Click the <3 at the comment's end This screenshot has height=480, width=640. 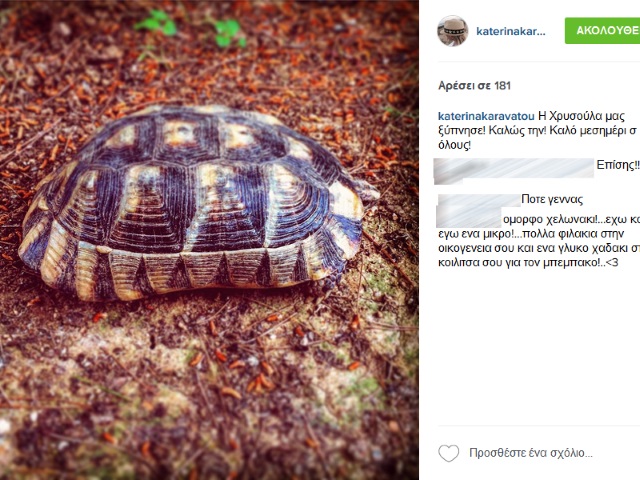612,262
